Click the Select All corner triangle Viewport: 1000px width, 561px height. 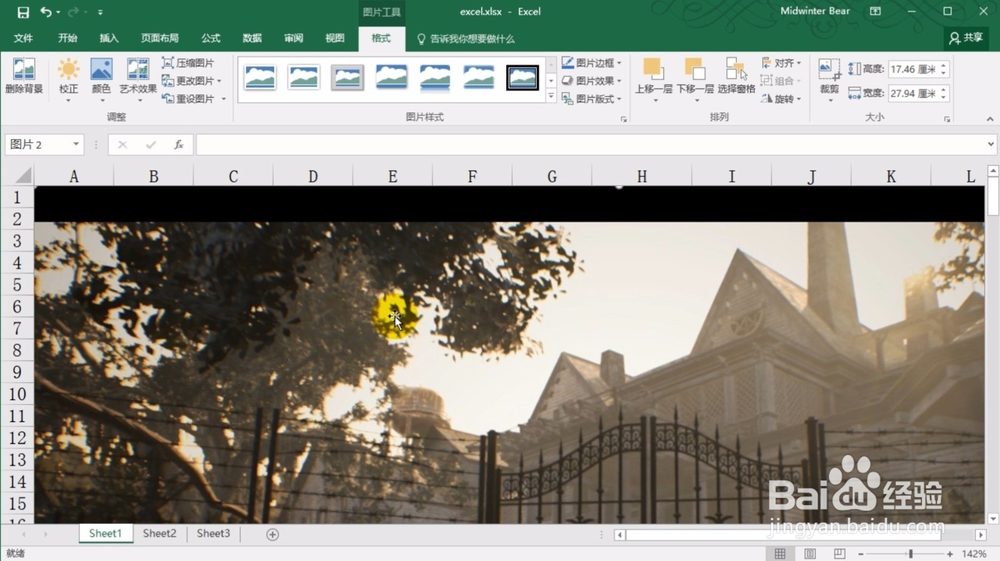(x=22, y=175)
